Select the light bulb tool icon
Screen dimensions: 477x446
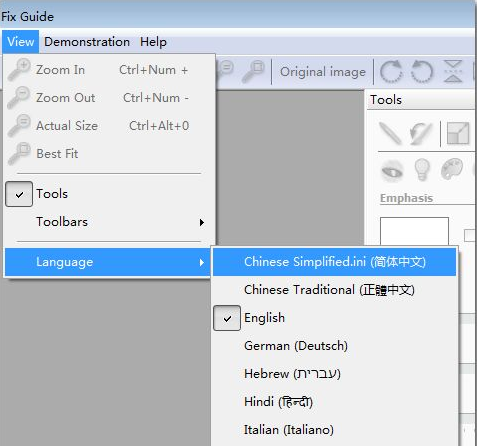click(x=422, y=170)
